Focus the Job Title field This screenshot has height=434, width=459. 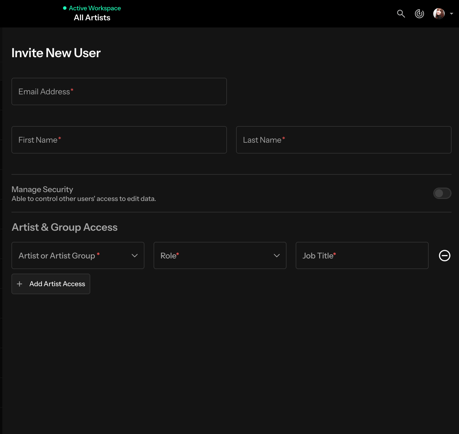click(362, 256)
